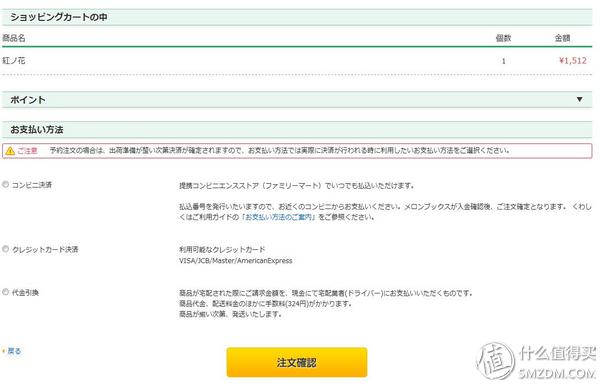Image resolution: width=600 pixels, height=385 pixels.
Task: Select the コンビニ決済 radio button
Action: tap(5, 184)
